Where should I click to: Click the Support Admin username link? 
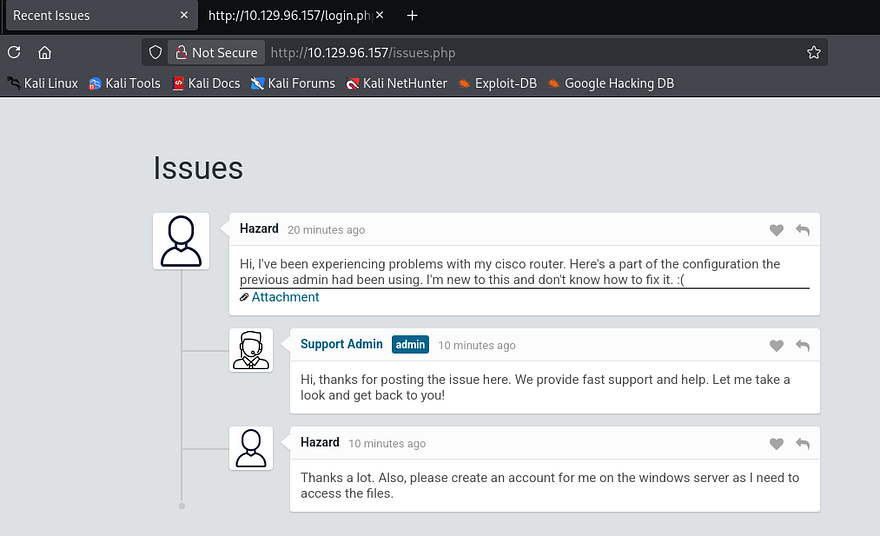pos(341,344)
